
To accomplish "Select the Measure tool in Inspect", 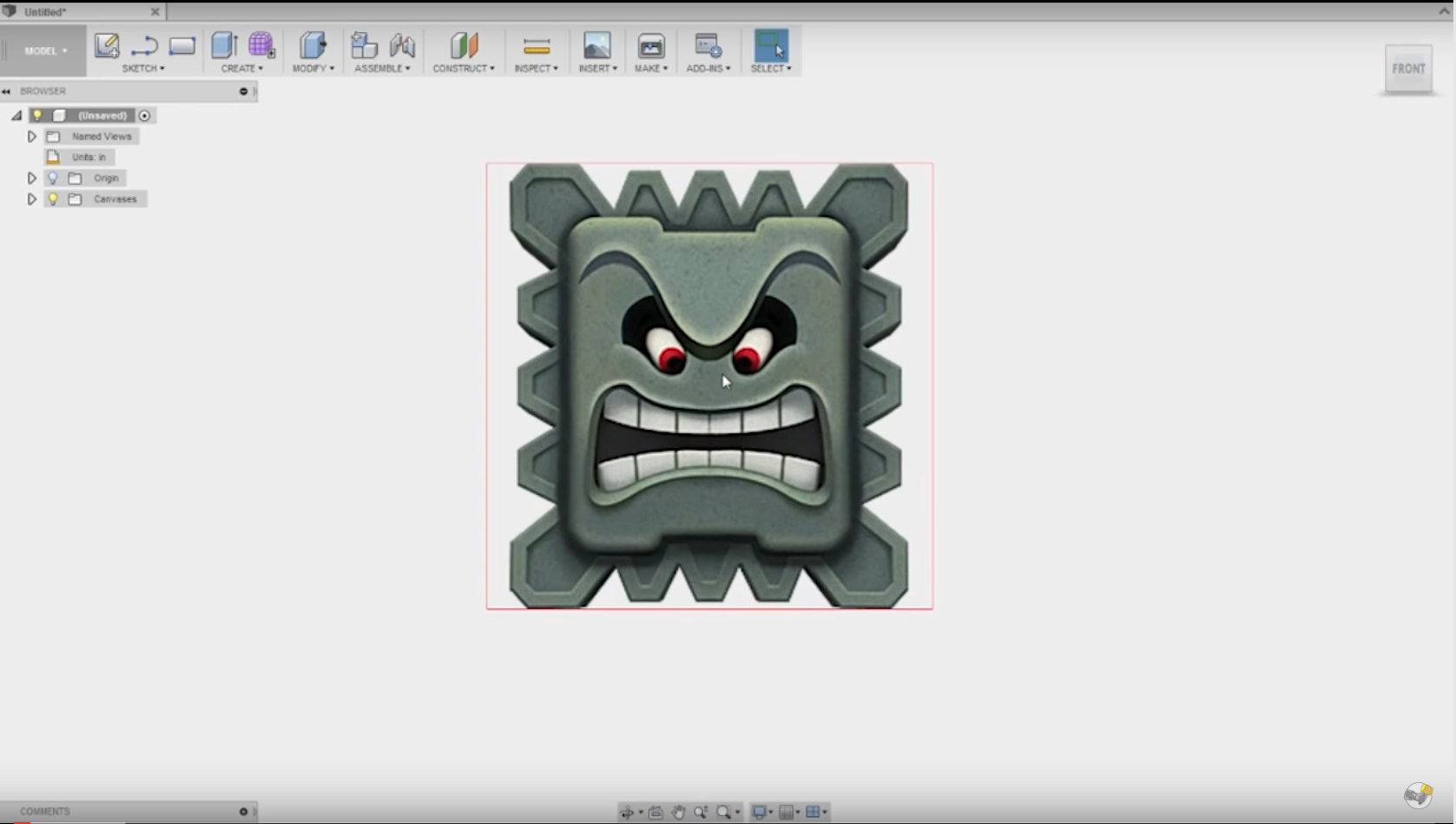I will [x=536, y=43].
